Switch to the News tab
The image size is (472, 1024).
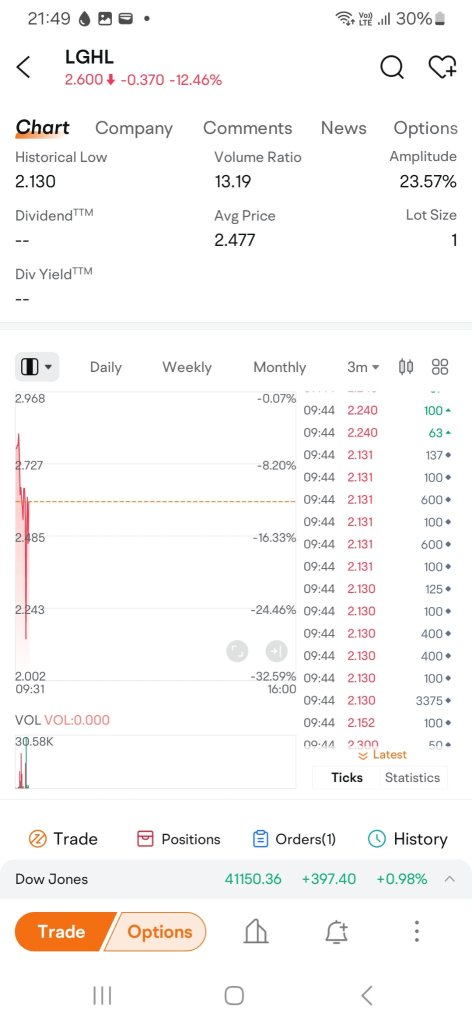343,128
